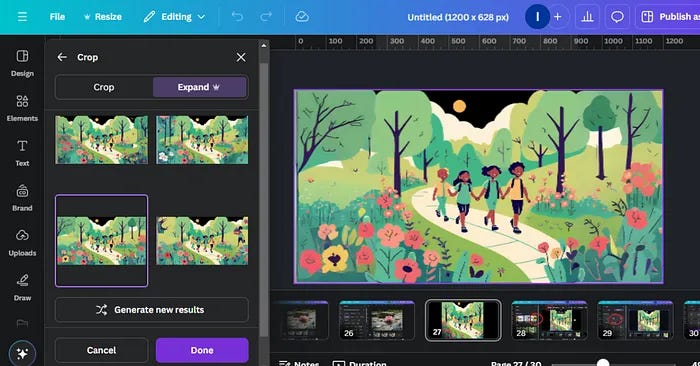Open page 30 thumbnail
The height and width of the screenshot is (366, 700).
[x=692, y=320]
